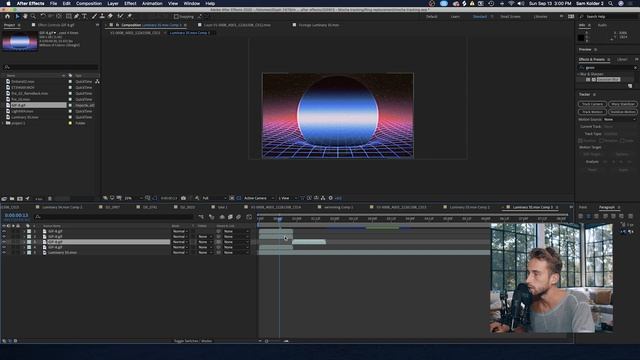640x360 pixels.
Task: Open the Mode dropdown for Luminary 35.mov layer
Action: pos(180,253)
